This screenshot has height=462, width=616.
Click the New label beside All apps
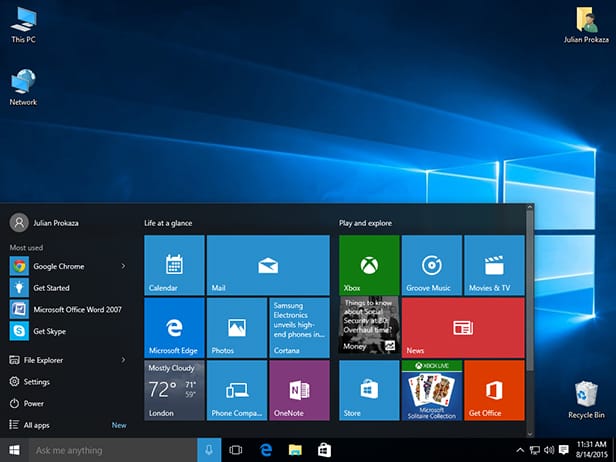coord(119,425)
